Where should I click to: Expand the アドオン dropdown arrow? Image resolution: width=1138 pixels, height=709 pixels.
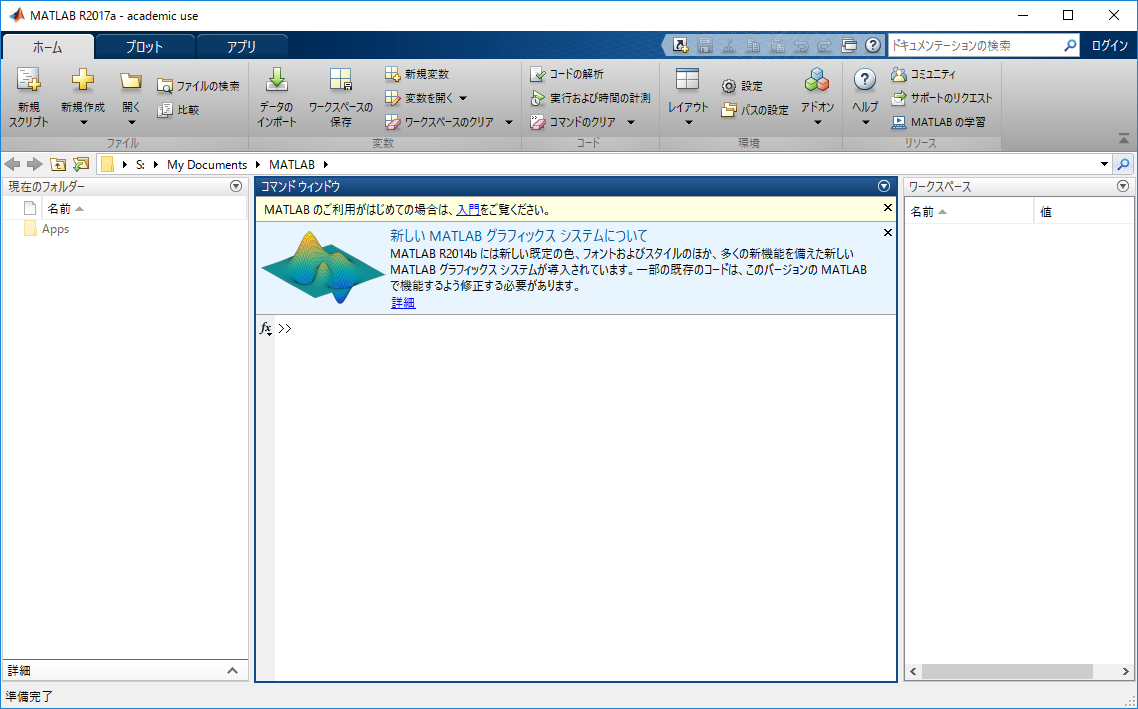point(818,123)
